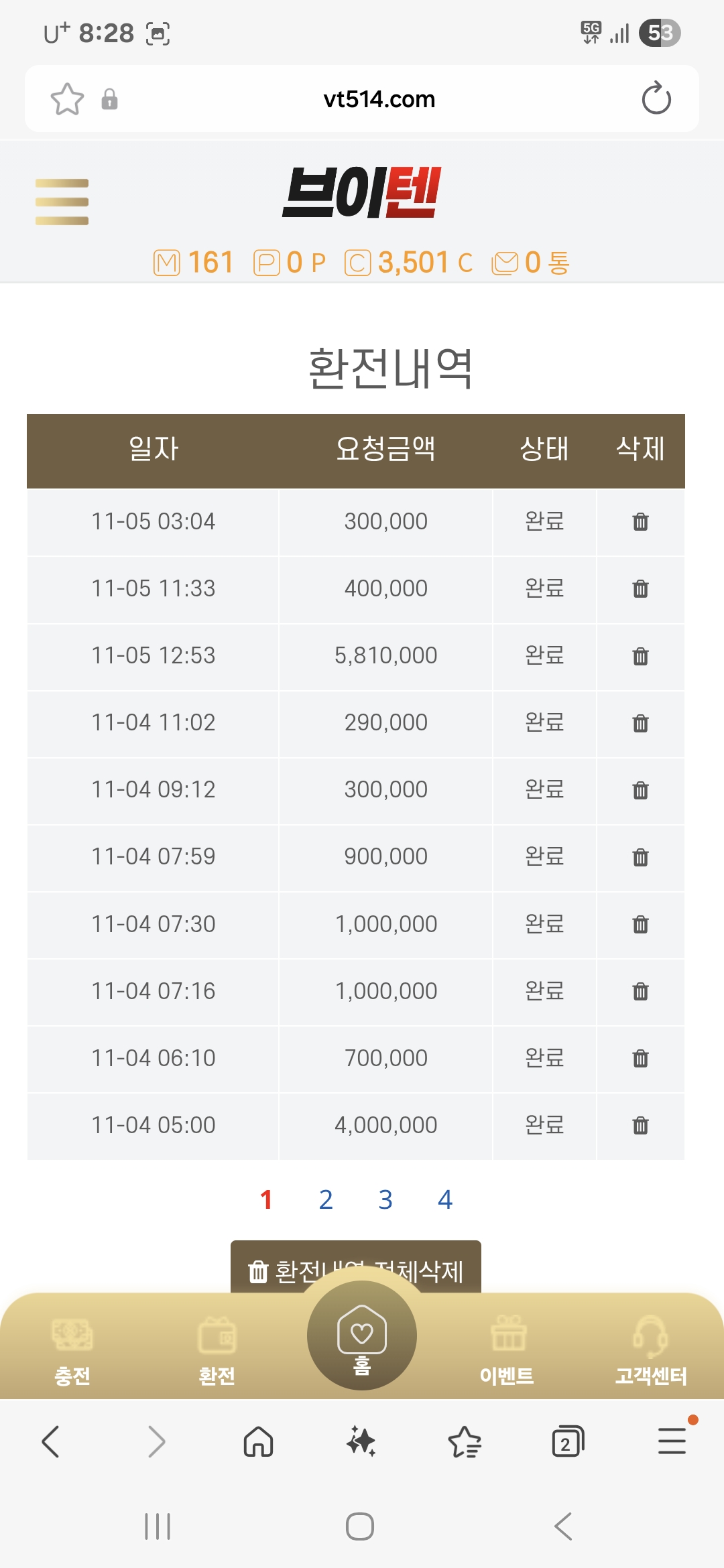Image resolution: width=724 pixels, height=1568 pixels.
Task: Delete the 5,810,000 withdrawal entry
Action: pyautogui.click(x=640, y=656)
